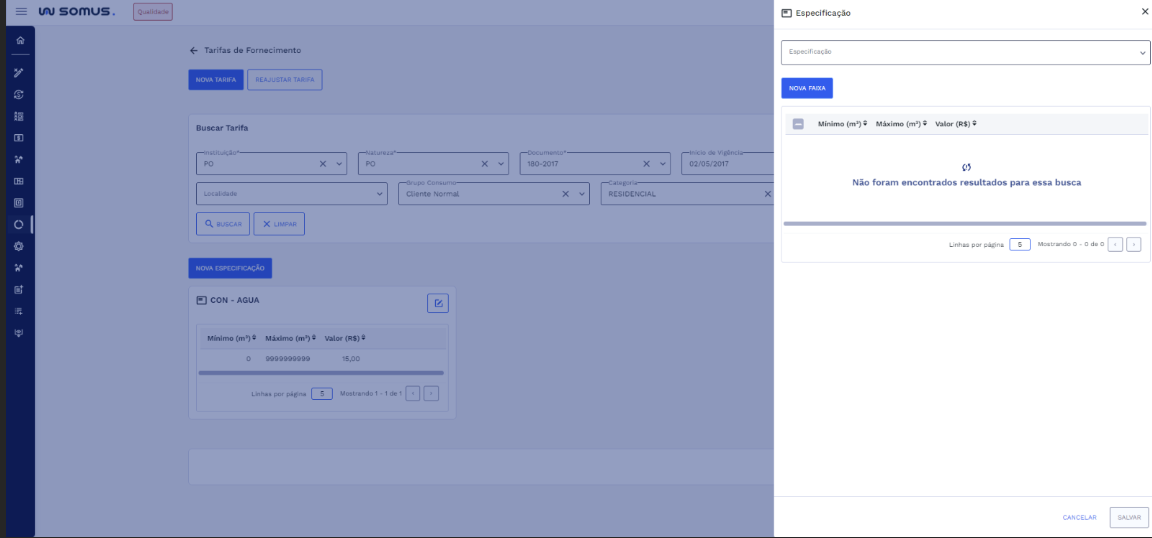Viewport: 1152px width, 538px height.
Task: Toggle the select-all checkbox in Especificação table
Action: tap(798, 124)
